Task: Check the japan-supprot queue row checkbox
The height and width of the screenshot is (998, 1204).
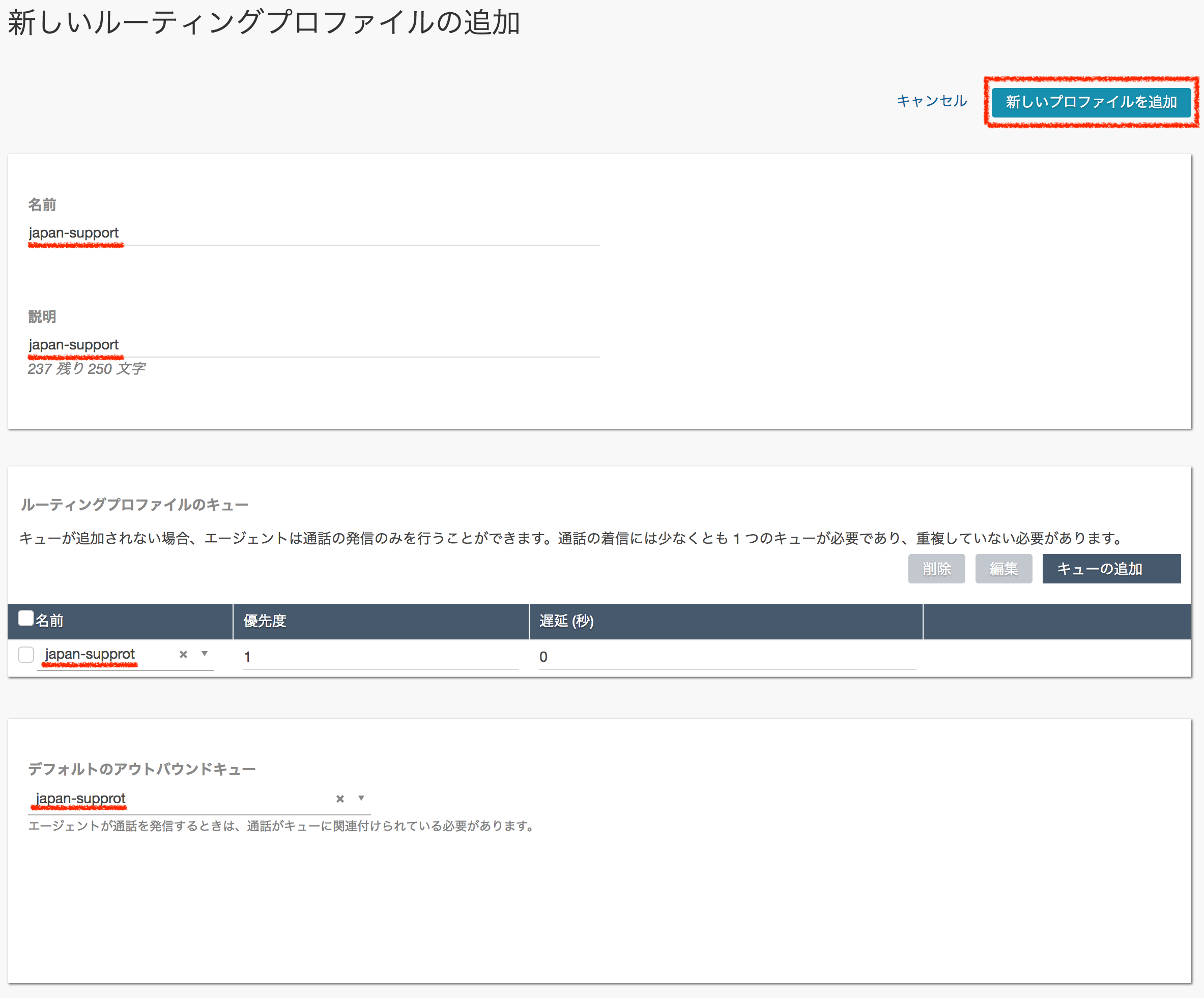Action: click(25, 654)
